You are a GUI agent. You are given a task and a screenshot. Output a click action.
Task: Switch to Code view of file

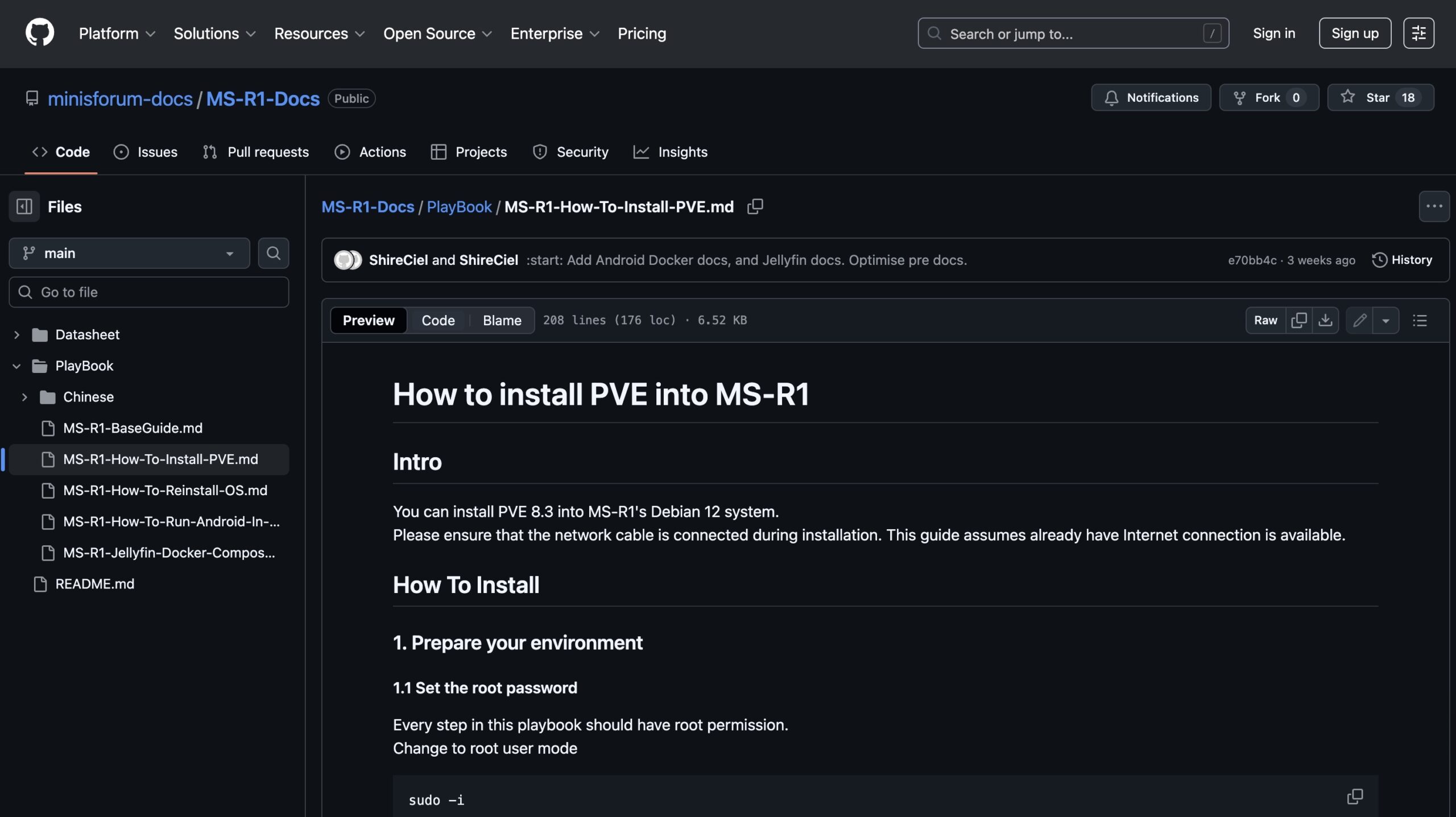pos(438,320)
